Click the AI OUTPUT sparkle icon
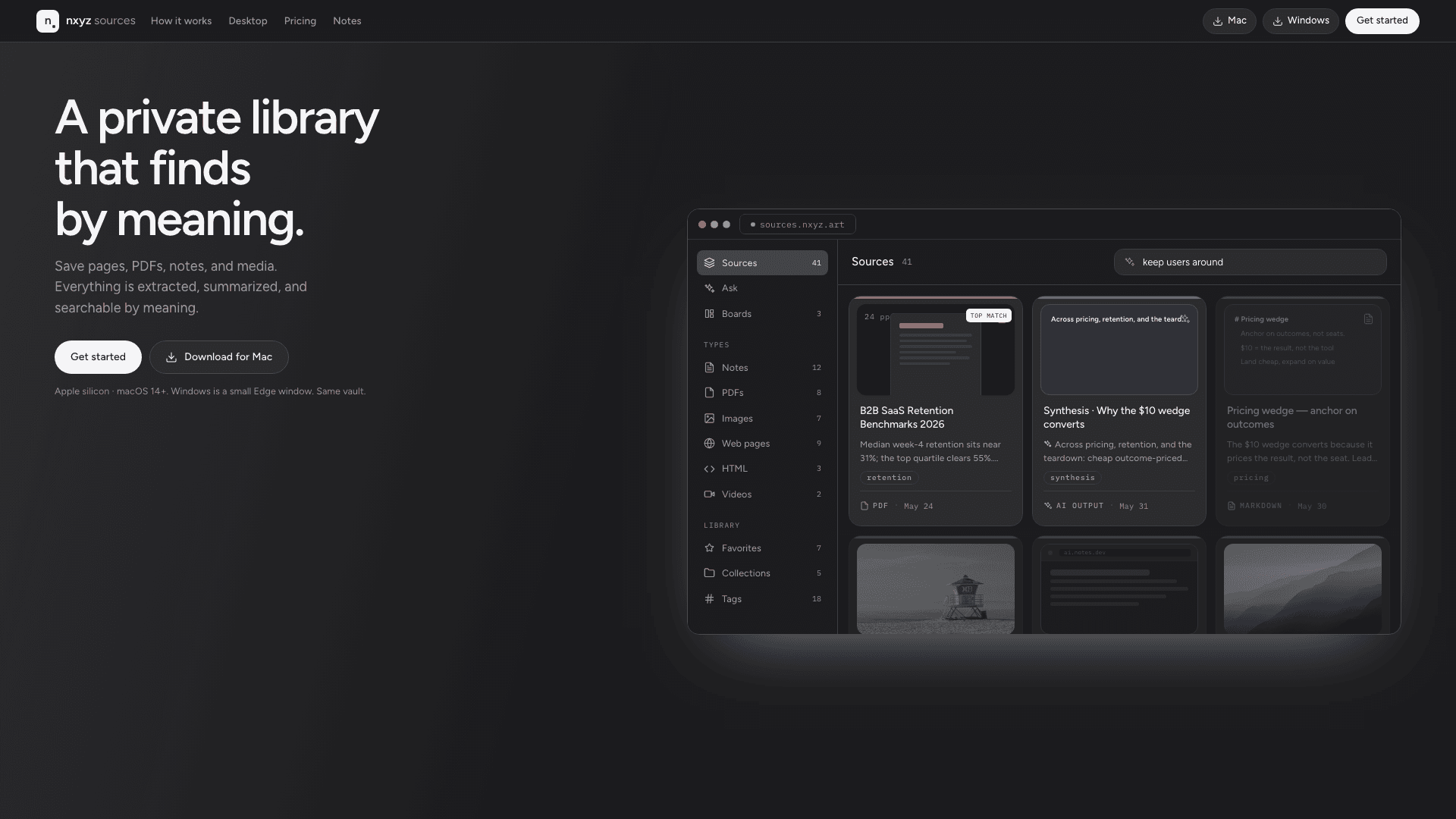The height and width of the screenshot is (819, 1456). (x=1048, y=506)
